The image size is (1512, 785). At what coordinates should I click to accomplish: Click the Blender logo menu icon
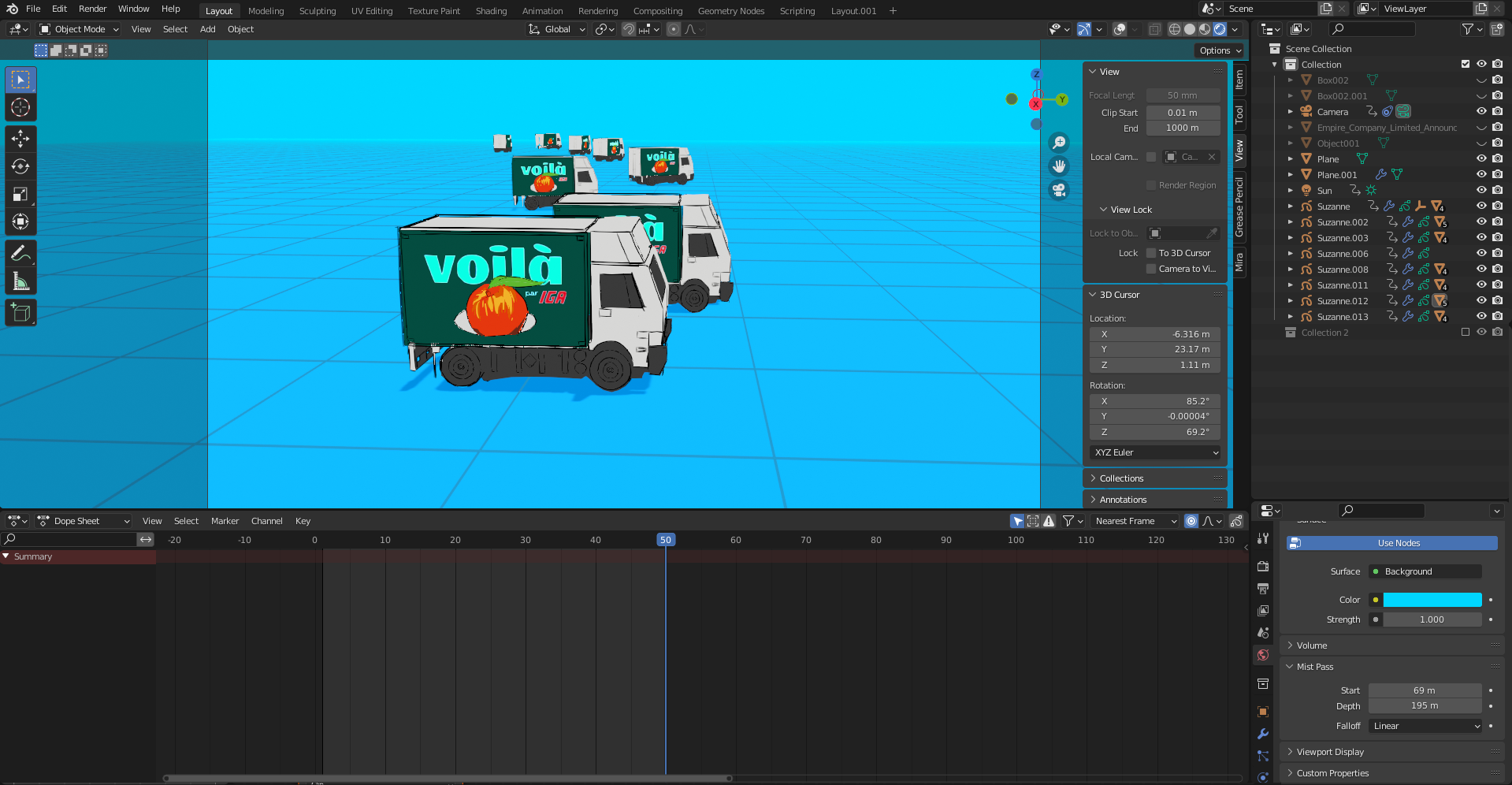pyautogui.click(x=12, y=9)
